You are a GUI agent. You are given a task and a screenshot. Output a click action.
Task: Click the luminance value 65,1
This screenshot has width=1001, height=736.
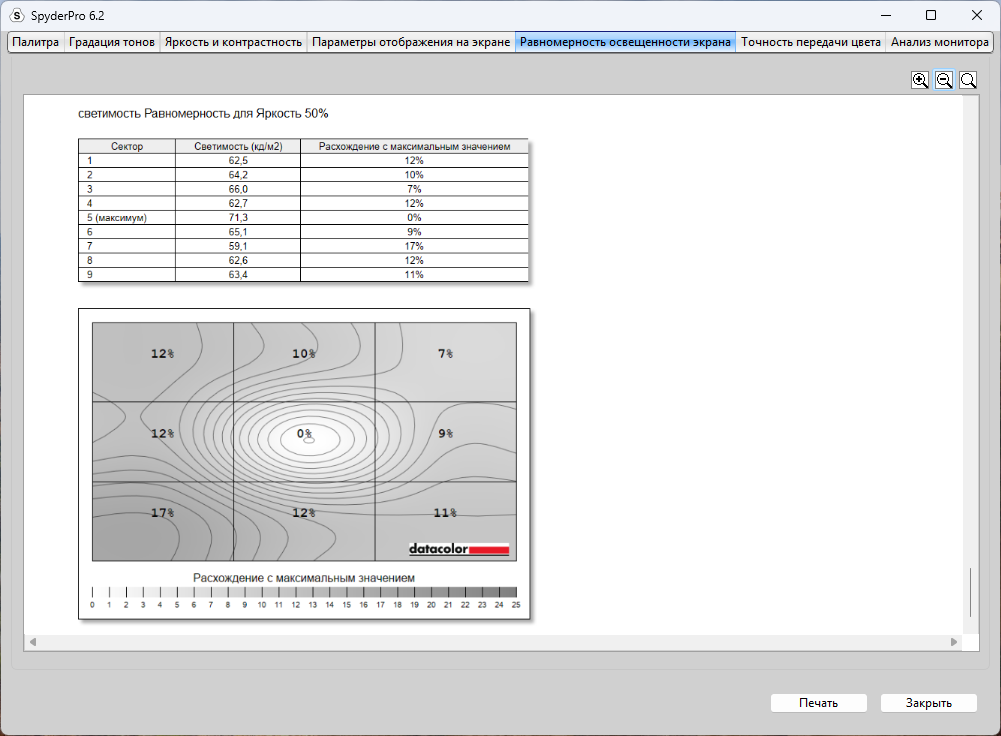coord(238,232)
